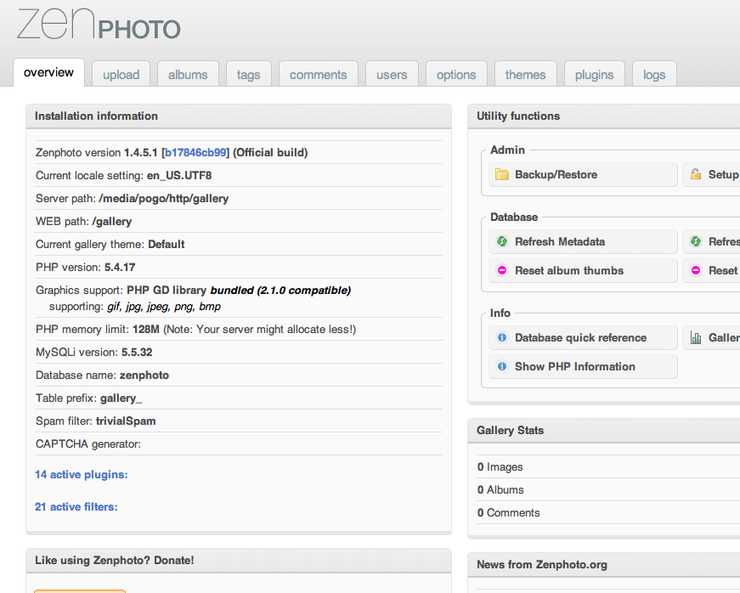Open the albums tab

pos(188,75)
